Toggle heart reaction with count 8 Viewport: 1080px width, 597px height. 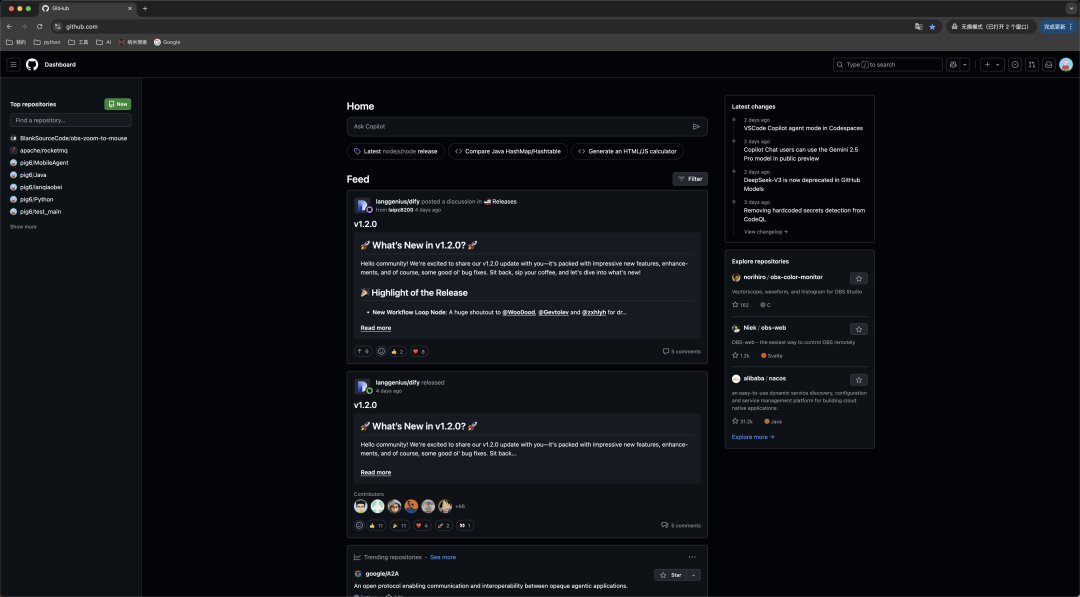tap(419, 352)
